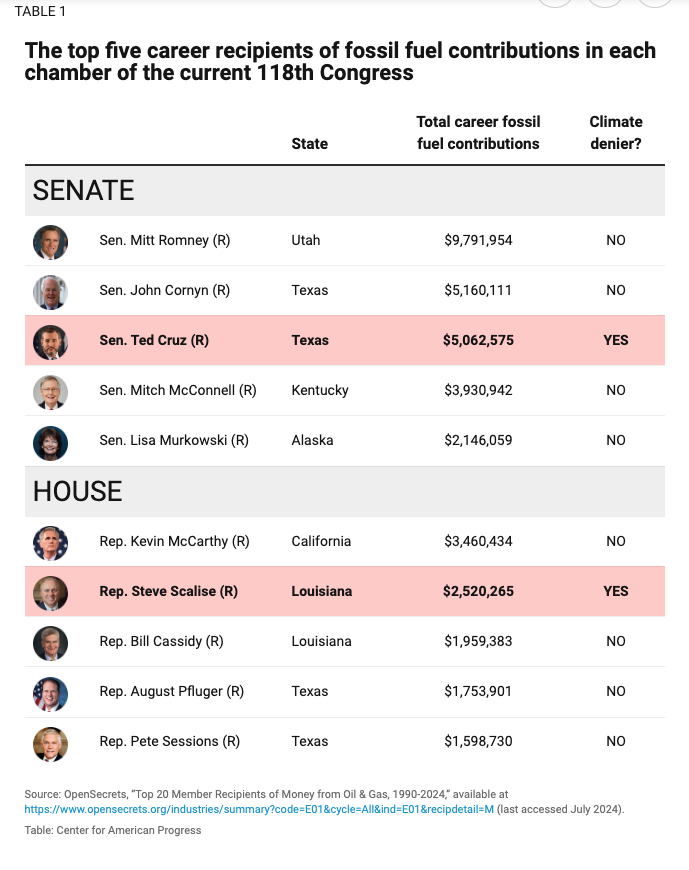Viewport: 689px width, 870px height.
Task: Click Kevin McCarthy's portrait photo
Action: (50, 542)
